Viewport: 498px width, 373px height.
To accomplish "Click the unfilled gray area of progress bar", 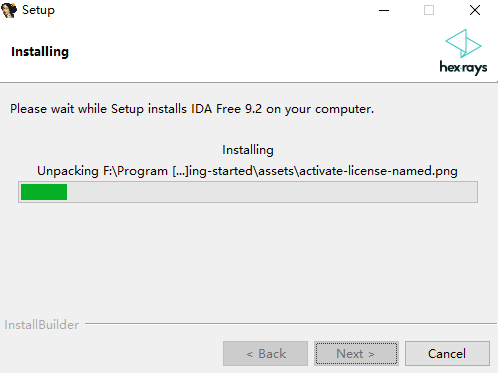I will click(272, 192).
